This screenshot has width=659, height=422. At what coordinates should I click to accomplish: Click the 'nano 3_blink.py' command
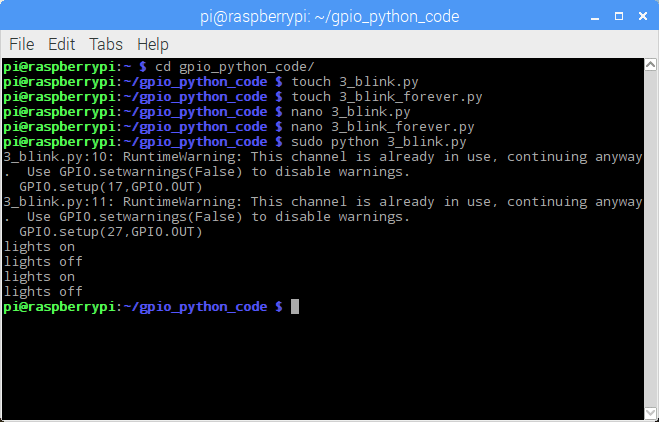[x=351, y=112]
